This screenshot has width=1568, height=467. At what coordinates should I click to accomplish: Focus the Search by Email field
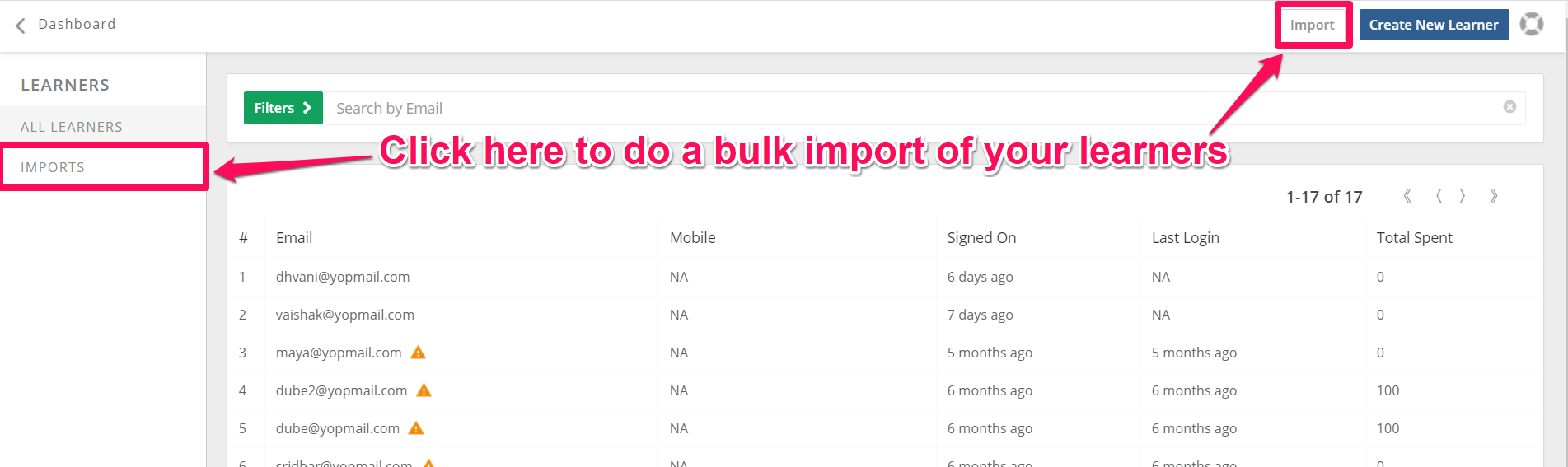pos(915,108)
